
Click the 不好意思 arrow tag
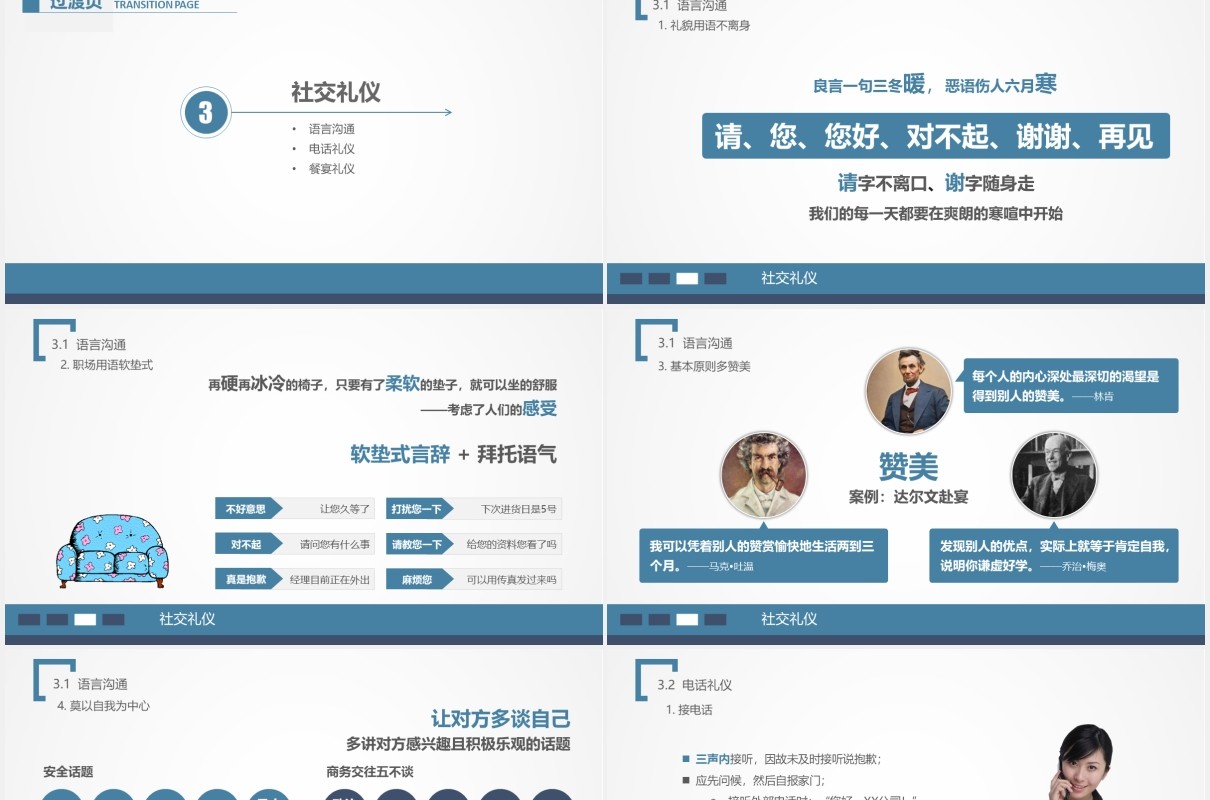[x=249, y=509]
